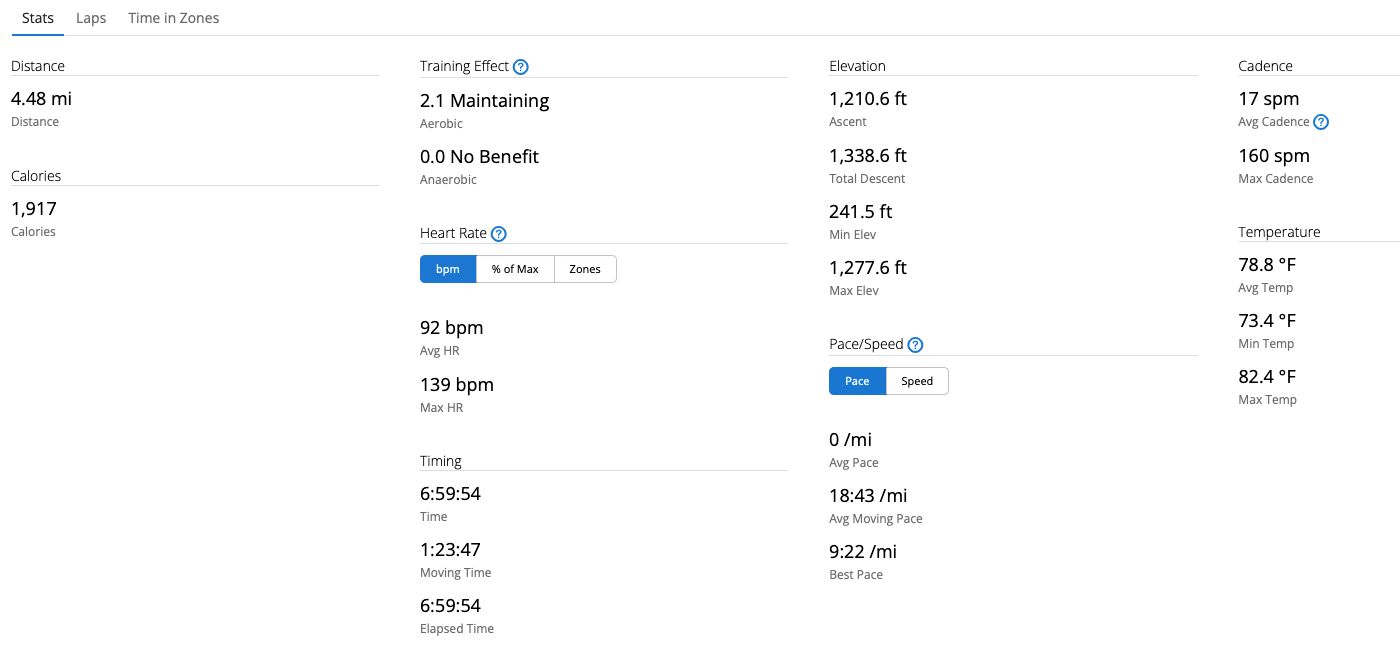Screen dimensions: 1400x668
Task: Click the Avg Cadence help icon
Action: click(1321, 122)
